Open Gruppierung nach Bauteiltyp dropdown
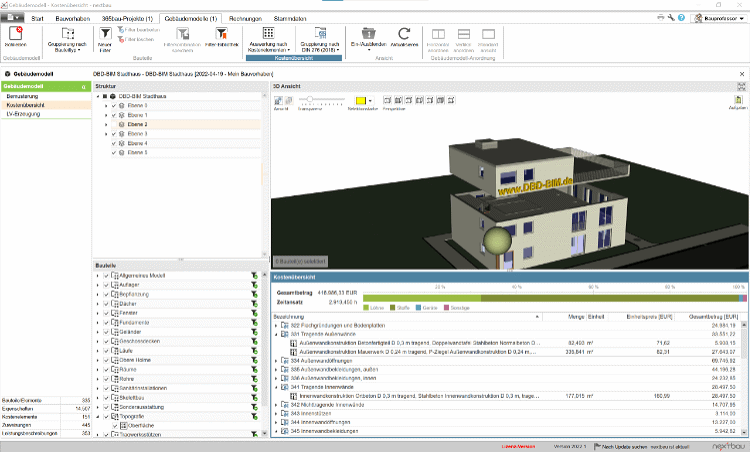Viewport: 750px width, 452px height. (67, 39)
